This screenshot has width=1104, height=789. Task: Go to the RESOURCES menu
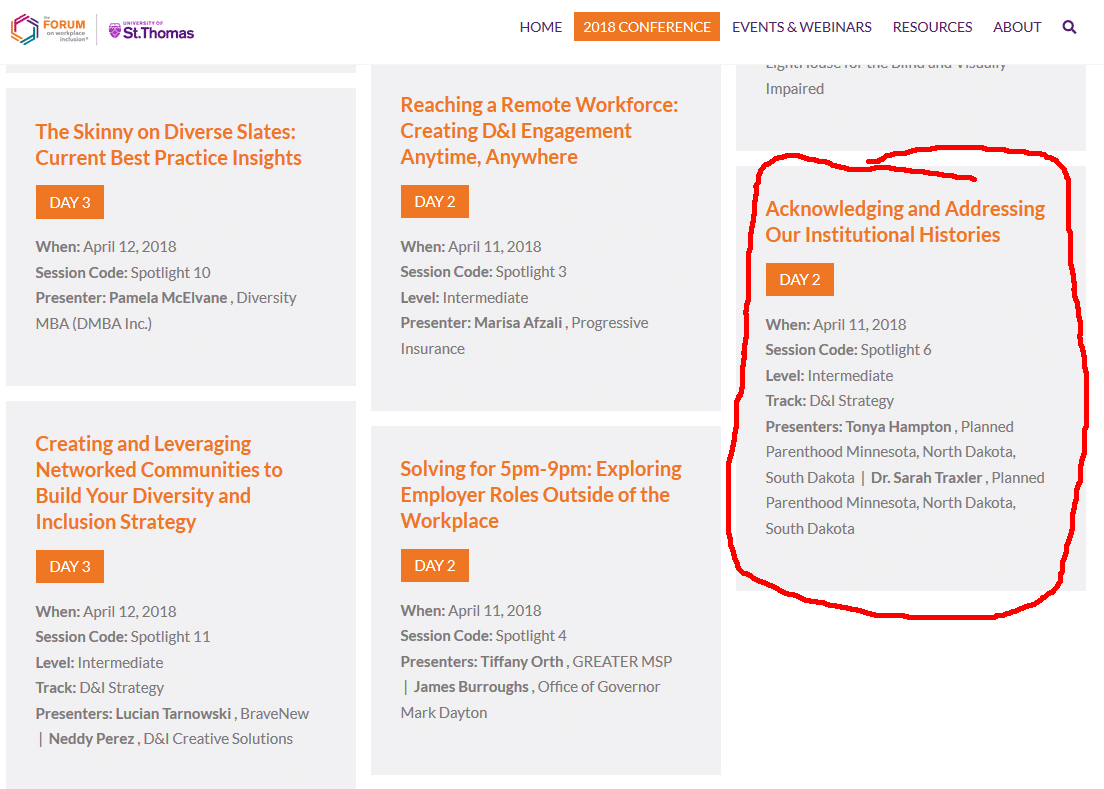pos(932,27)
